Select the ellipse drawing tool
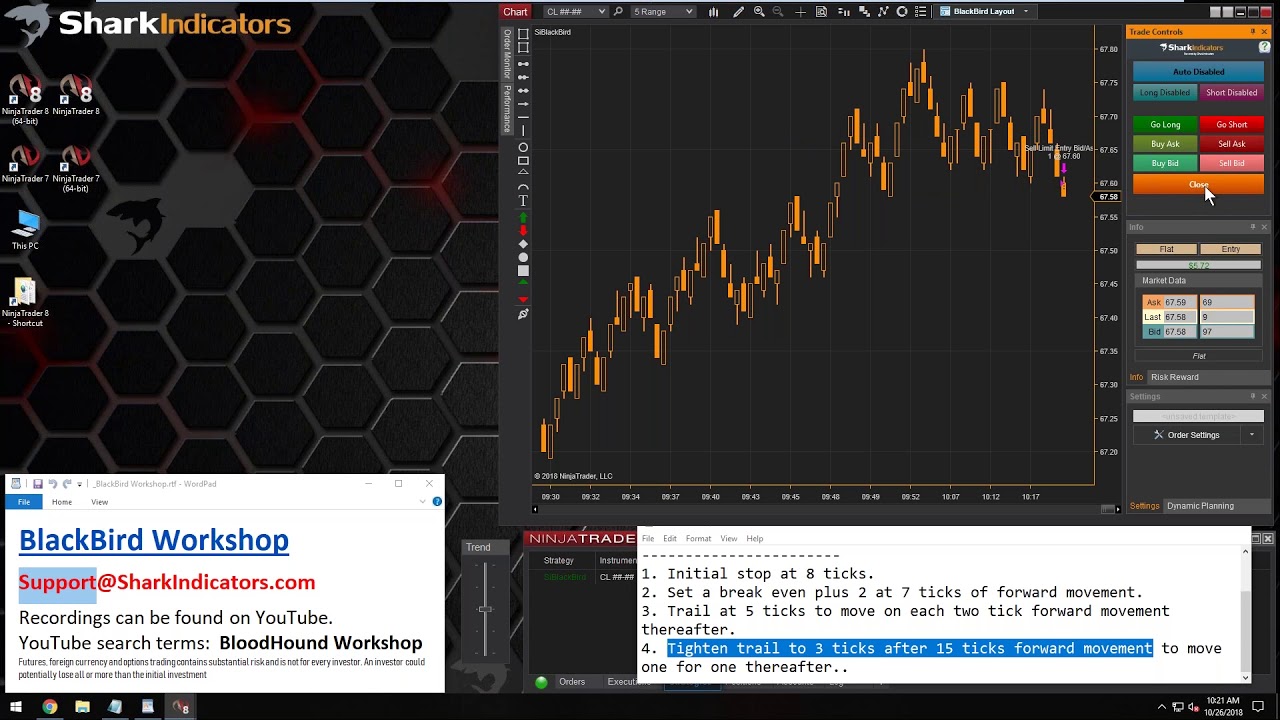1280x720 pixels. (x=523, y=147)
